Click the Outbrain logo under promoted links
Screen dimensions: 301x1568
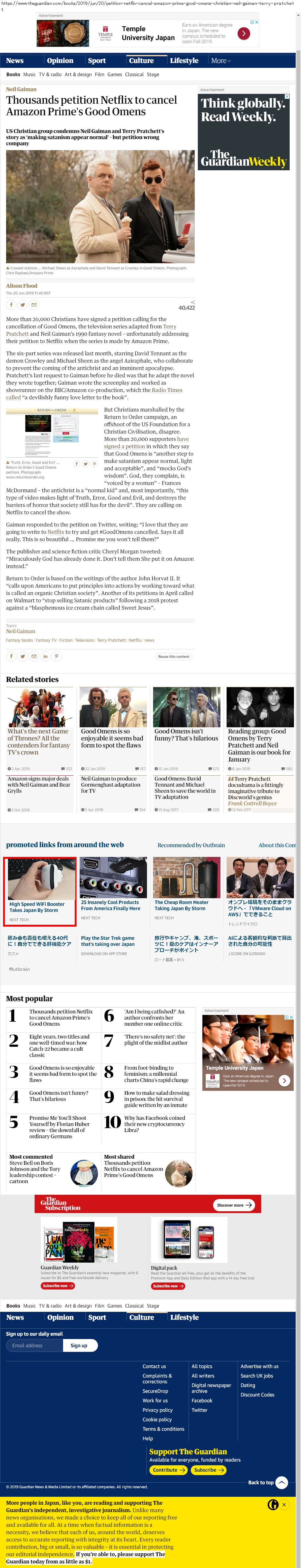(20, 969)
